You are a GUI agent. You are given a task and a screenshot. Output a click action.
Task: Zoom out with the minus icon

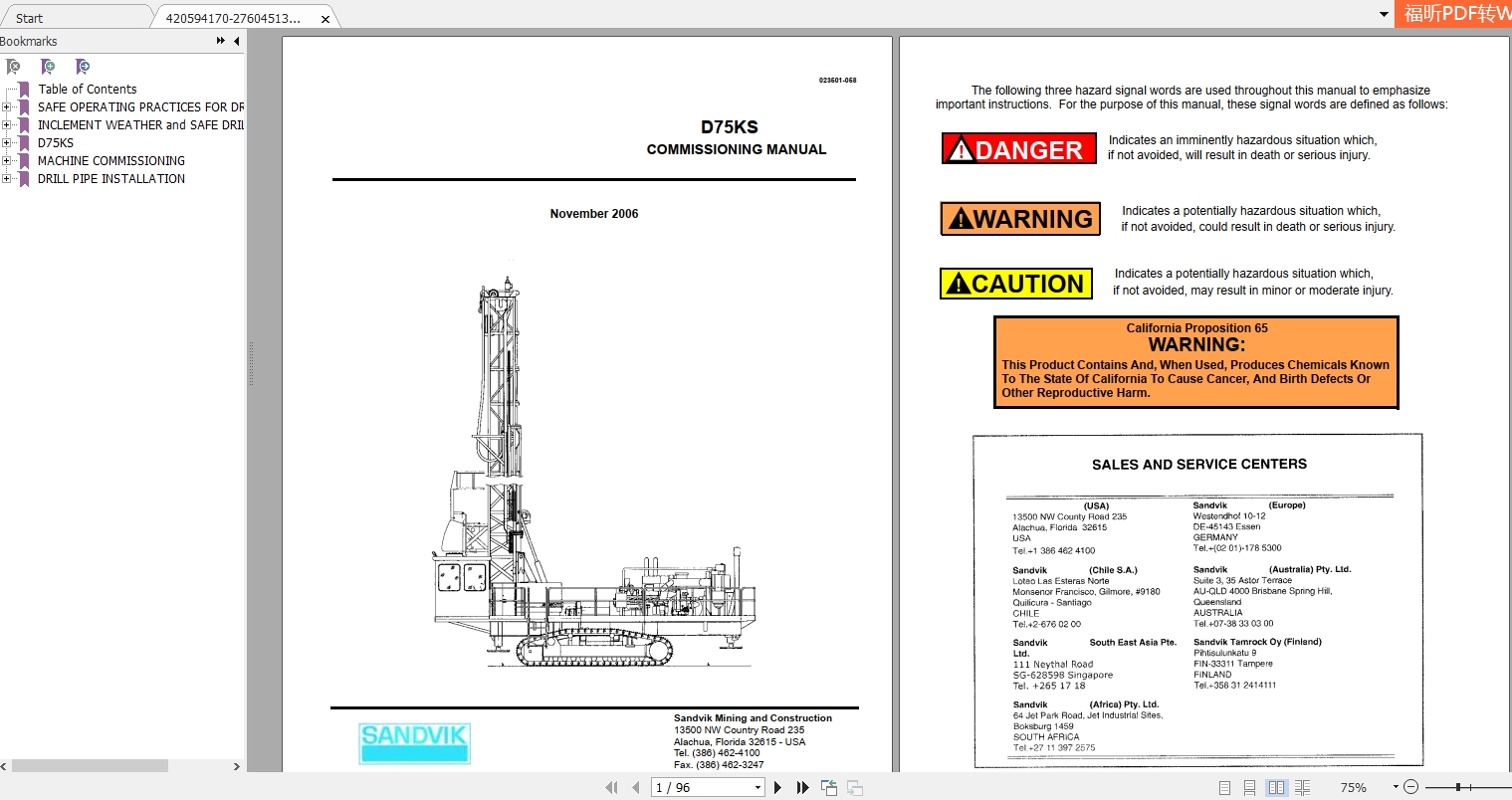(1410, 787)
